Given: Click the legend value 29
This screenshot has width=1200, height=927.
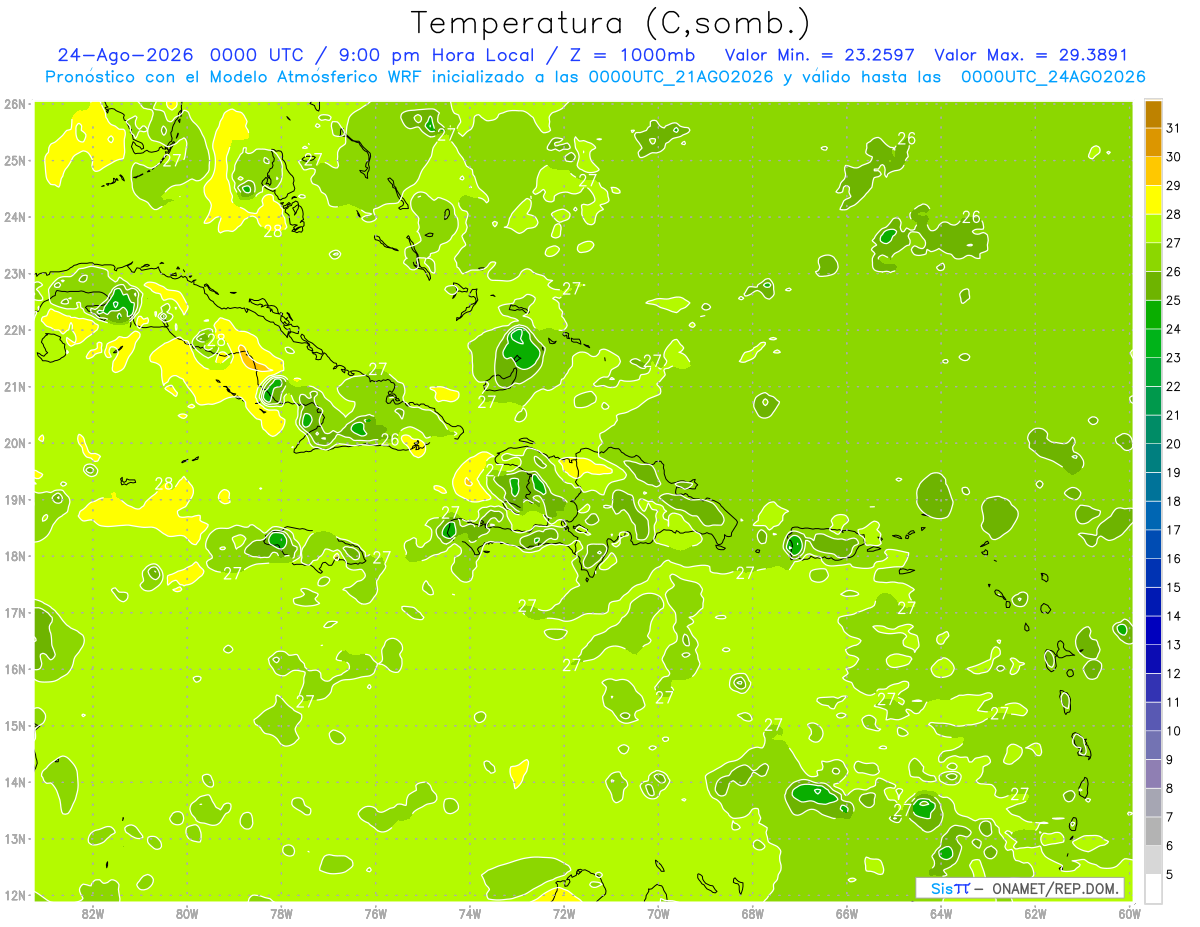Looking at the screenshot, I should click(x=1174, y=185).
